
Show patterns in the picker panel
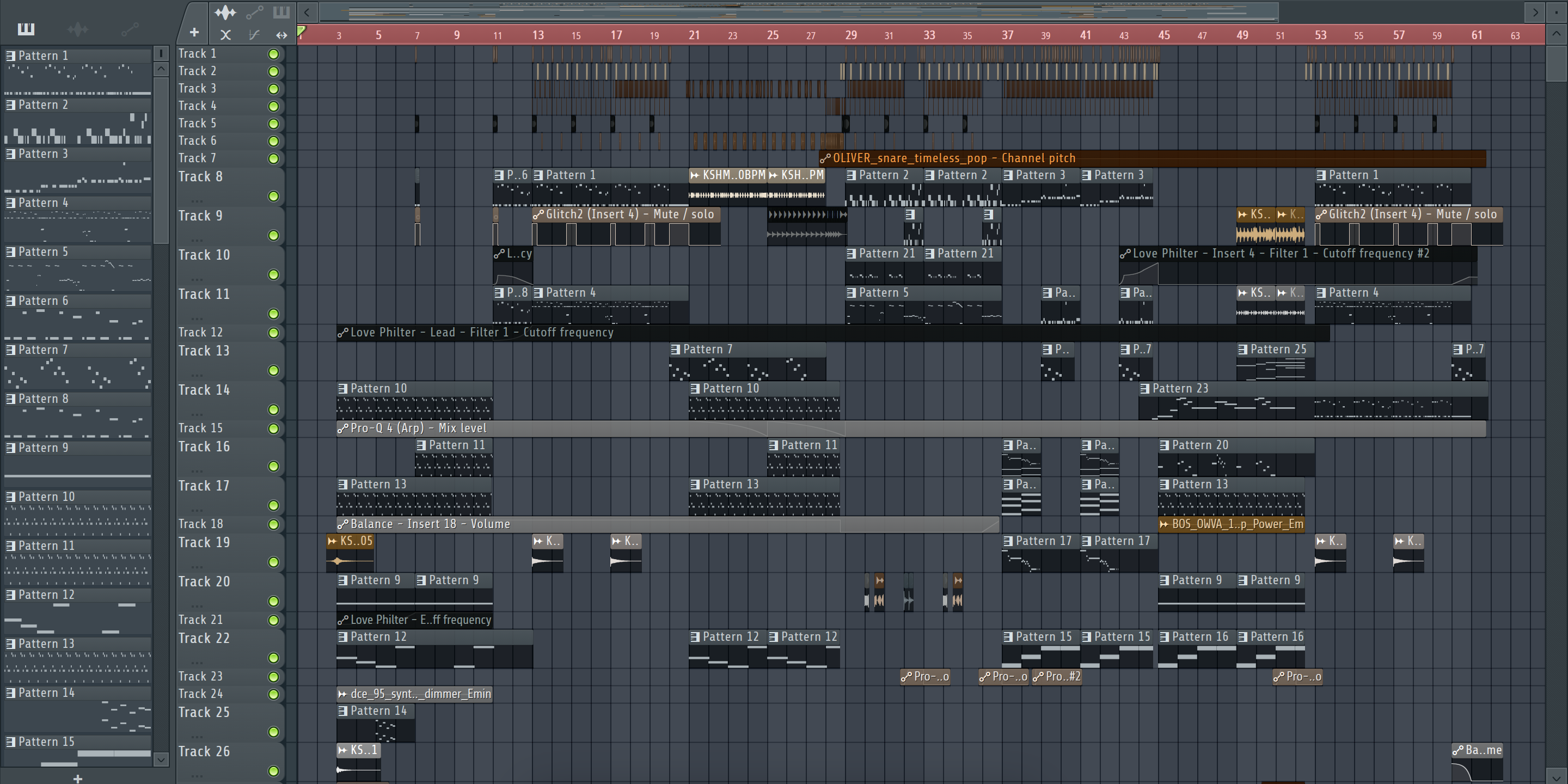point(26,29)
